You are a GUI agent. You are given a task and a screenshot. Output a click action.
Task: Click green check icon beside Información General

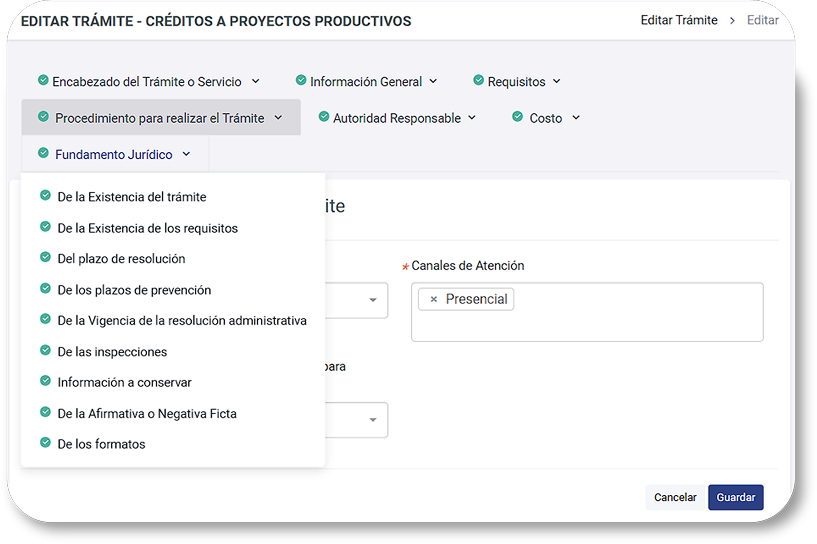[x=300, y=80]
